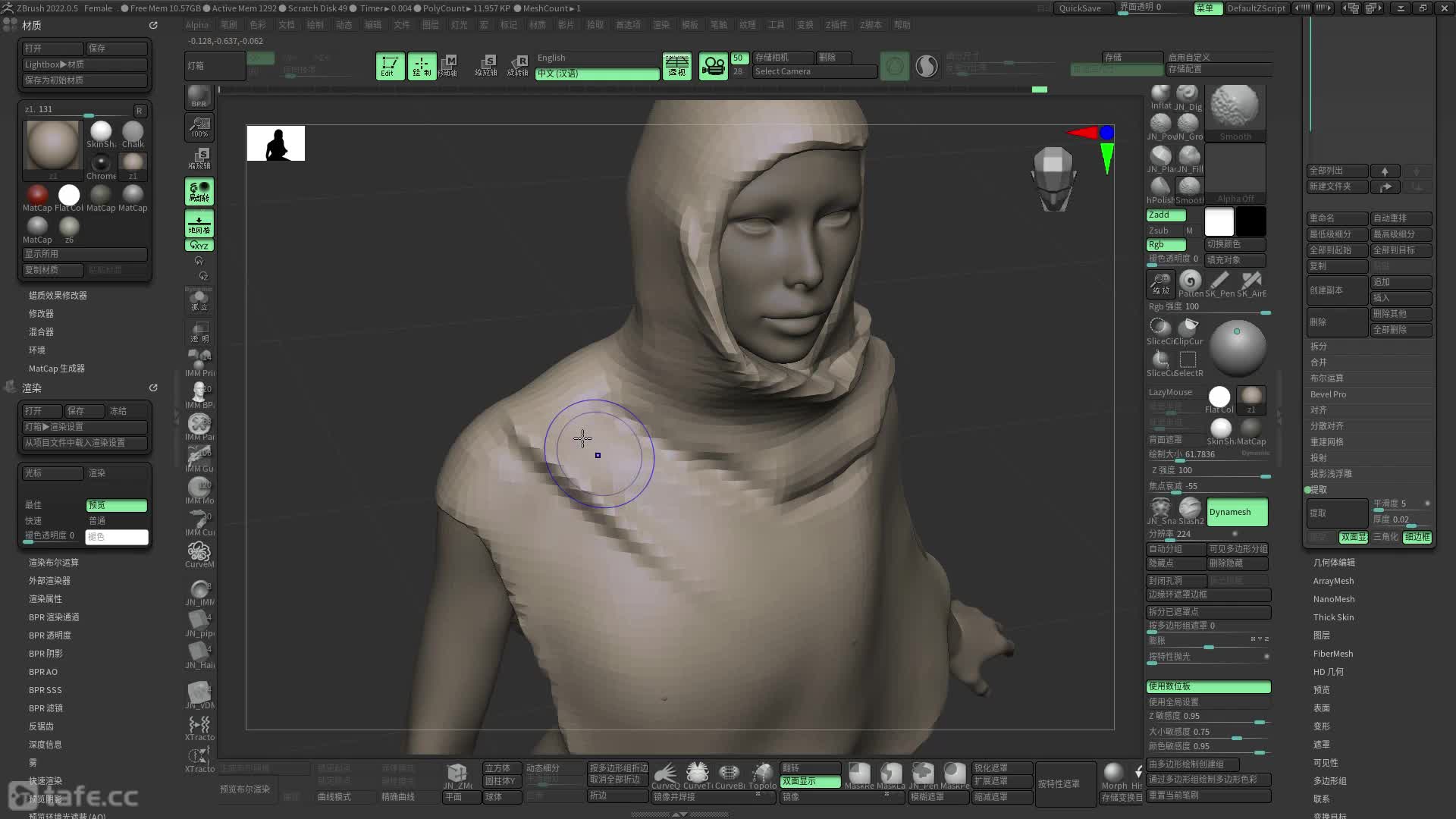1456x819 pixels.
Task: Toggle the 使用数位板 option
Action: (1208, 686)
